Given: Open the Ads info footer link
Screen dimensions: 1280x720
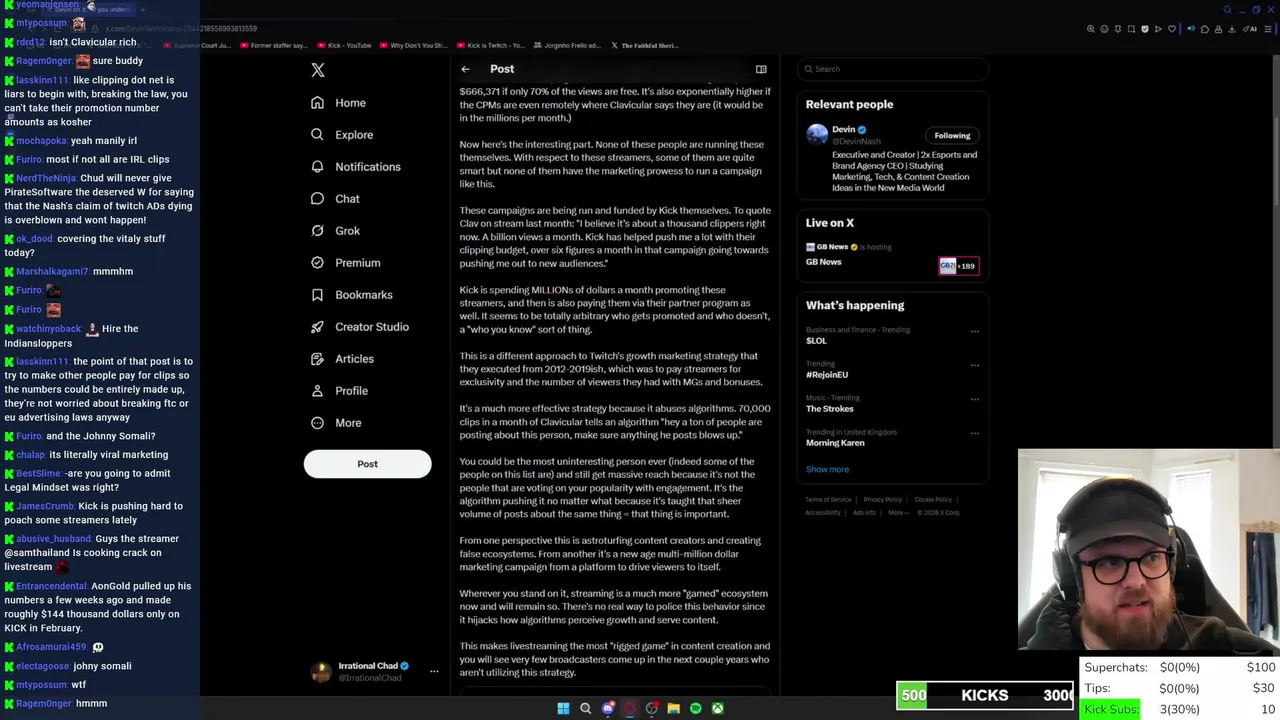Looking at the screenshot, I should click(864, 512).
